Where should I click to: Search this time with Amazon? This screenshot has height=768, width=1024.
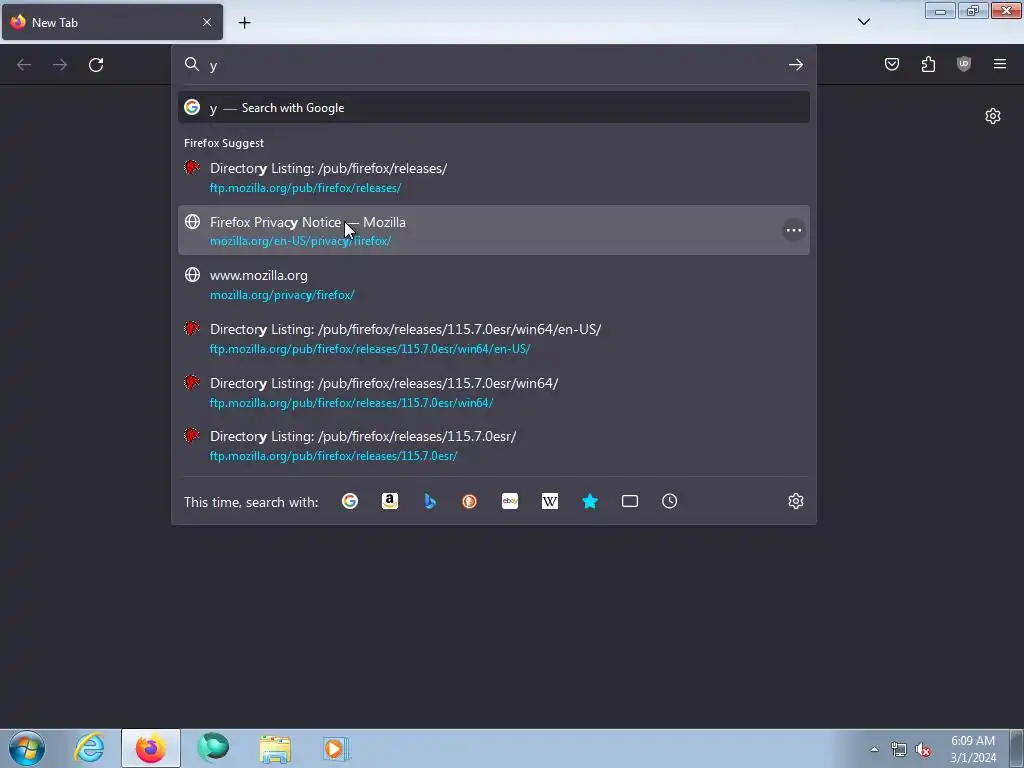tap(390, 501)
